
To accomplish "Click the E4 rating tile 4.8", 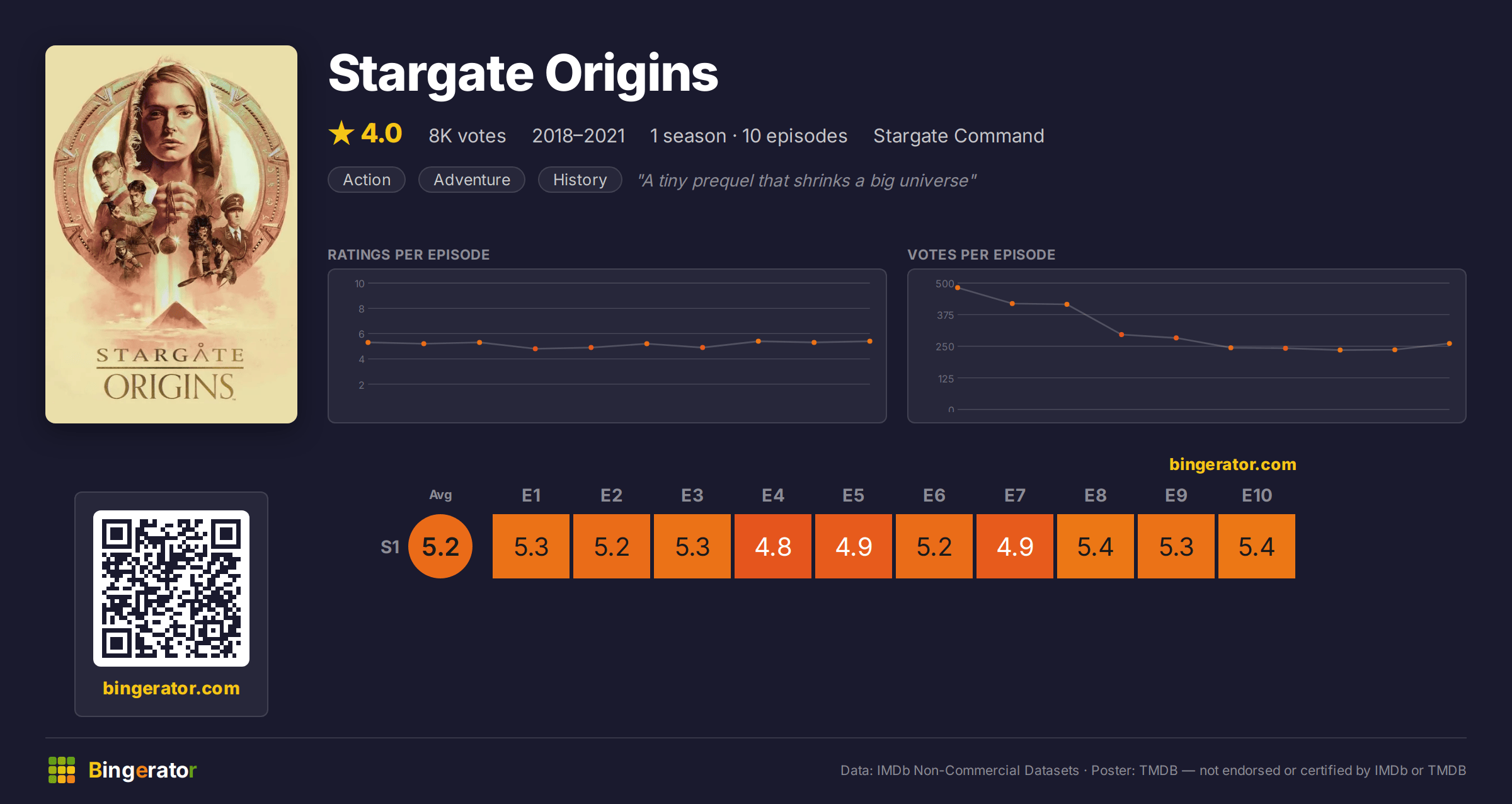I will [773, 546].
